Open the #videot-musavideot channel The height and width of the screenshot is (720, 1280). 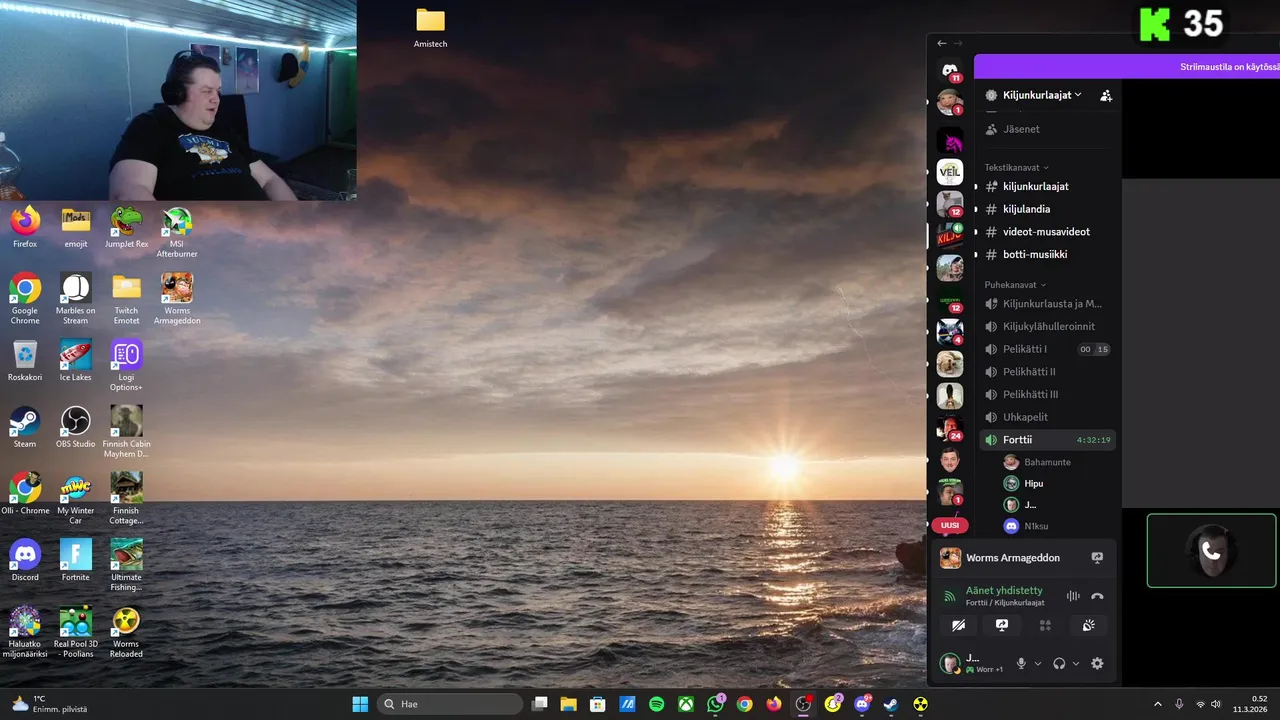(x=1048, y=232)
